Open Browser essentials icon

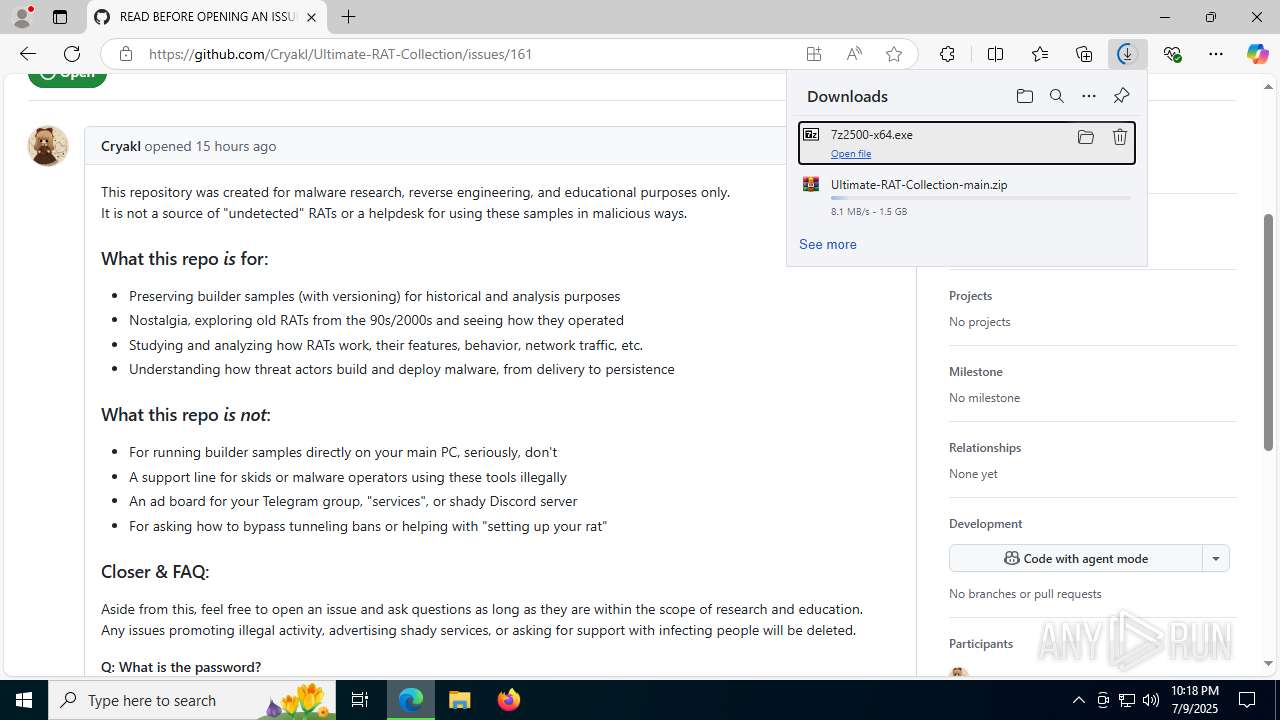coord(1172,54)
